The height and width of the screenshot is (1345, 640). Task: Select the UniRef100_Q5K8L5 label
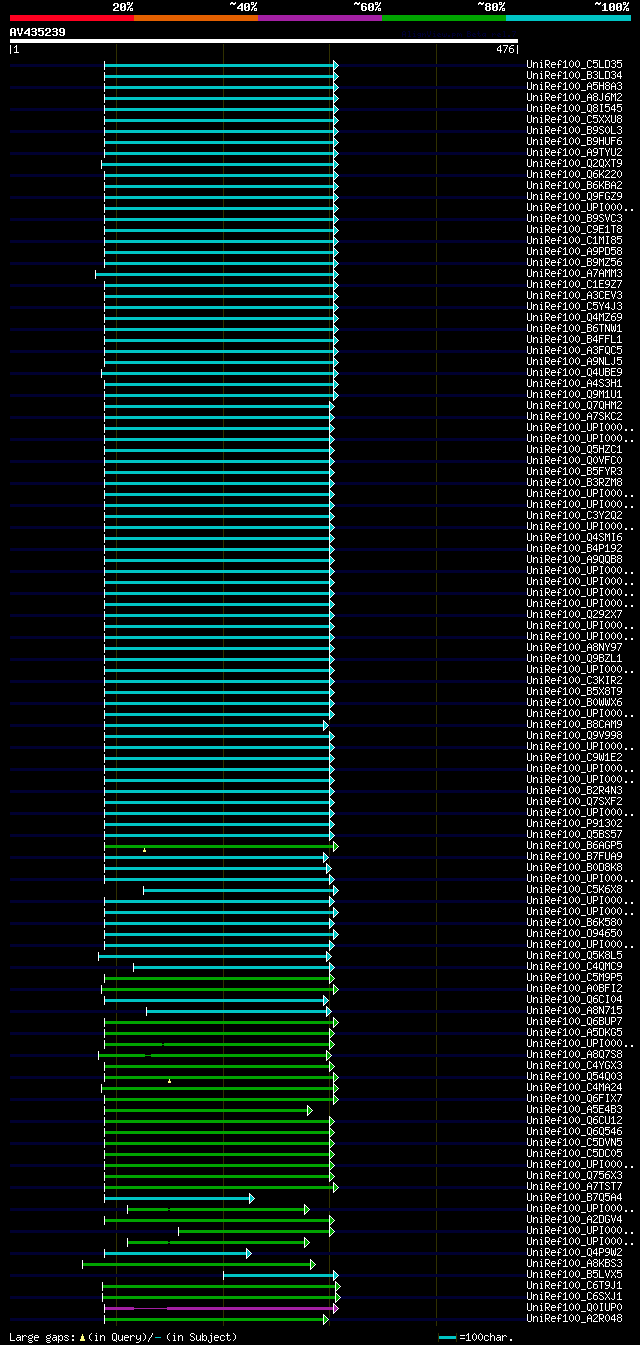[x=574, y=956]
